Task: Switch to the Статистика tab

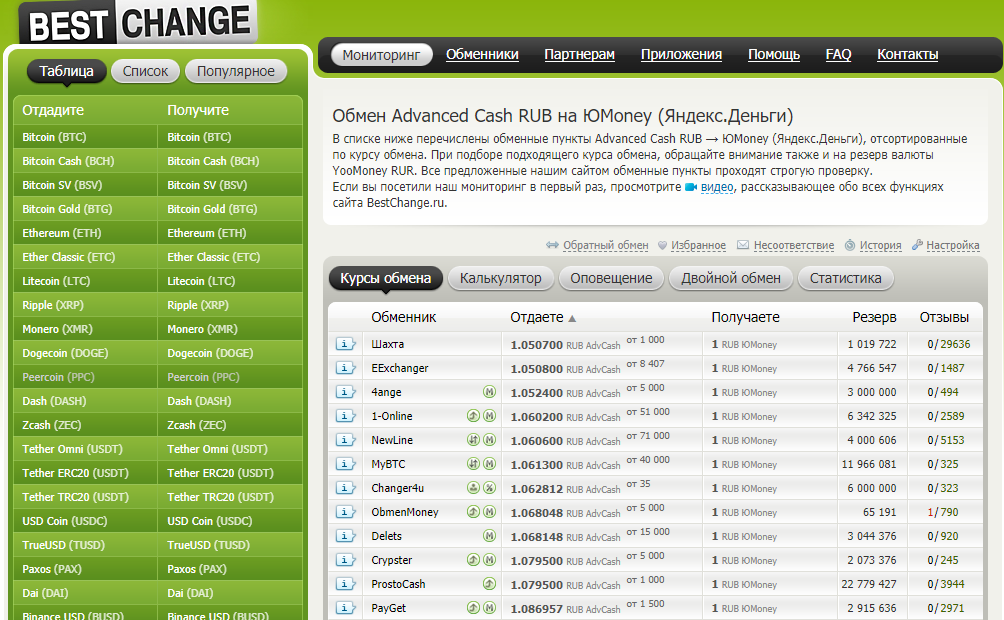Action: coord(845,279)
